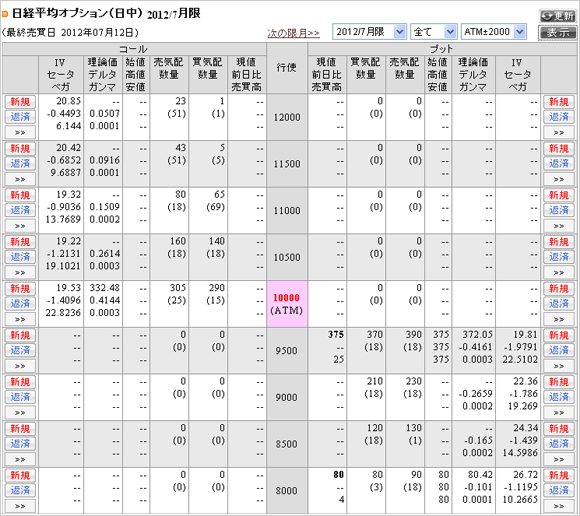Click put-side 返済 for strike 8000
Screen dimensions: 580x516
point(559,490)
